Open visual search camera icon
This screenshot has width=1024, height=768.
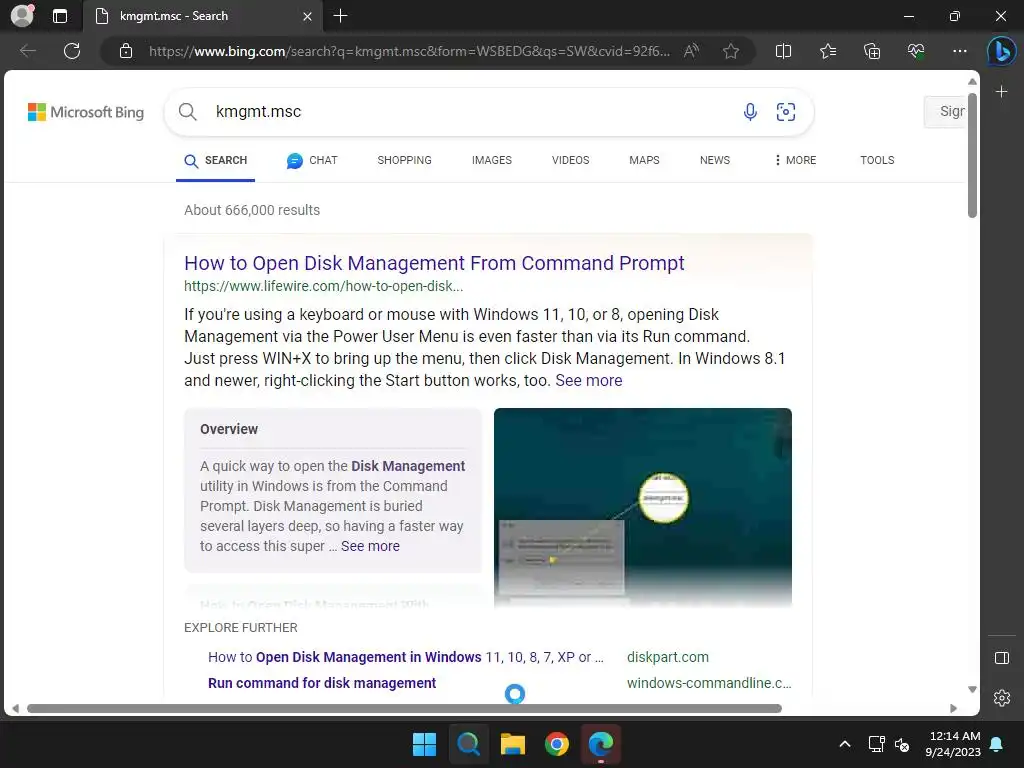(786, 112)
